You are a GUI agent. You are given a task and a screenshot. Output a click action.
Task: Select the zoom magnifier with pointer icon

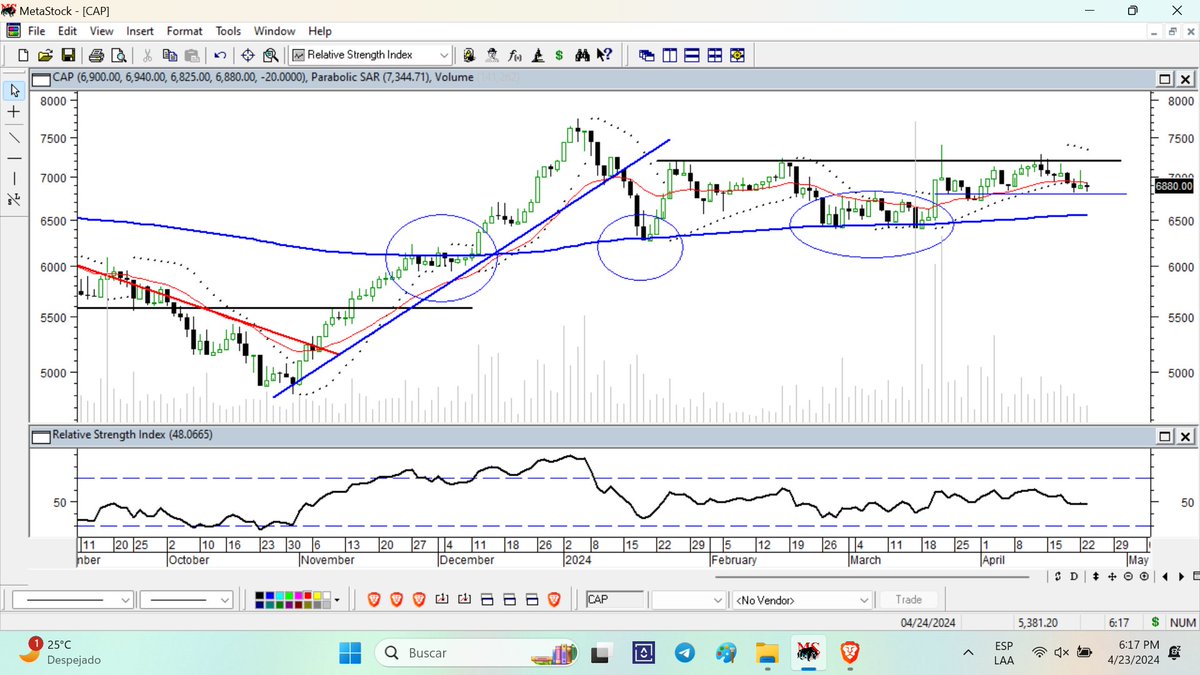tap(271, 55)
